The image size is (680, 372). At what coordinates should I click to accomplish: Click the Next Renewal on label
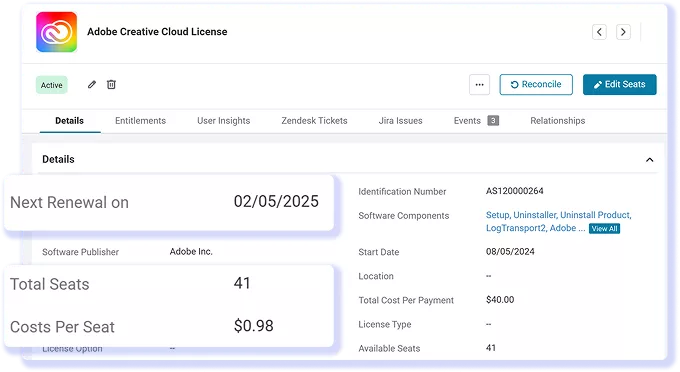click(x=69, y=202)
